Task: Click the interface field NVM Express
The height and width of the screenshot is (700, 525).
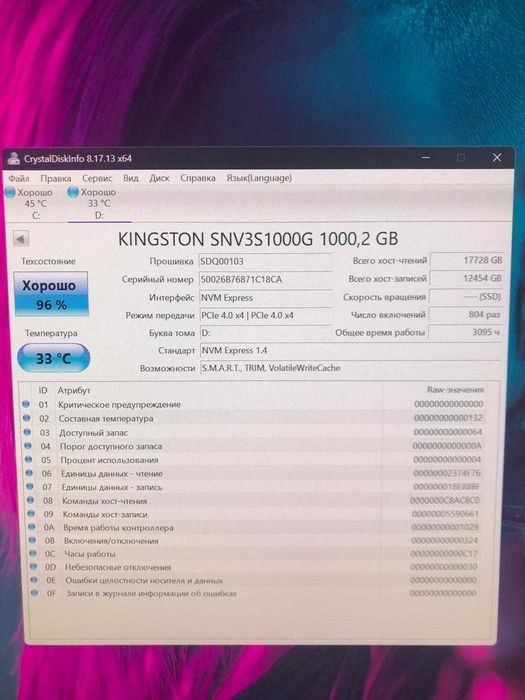Action: [x=266, y=297]
